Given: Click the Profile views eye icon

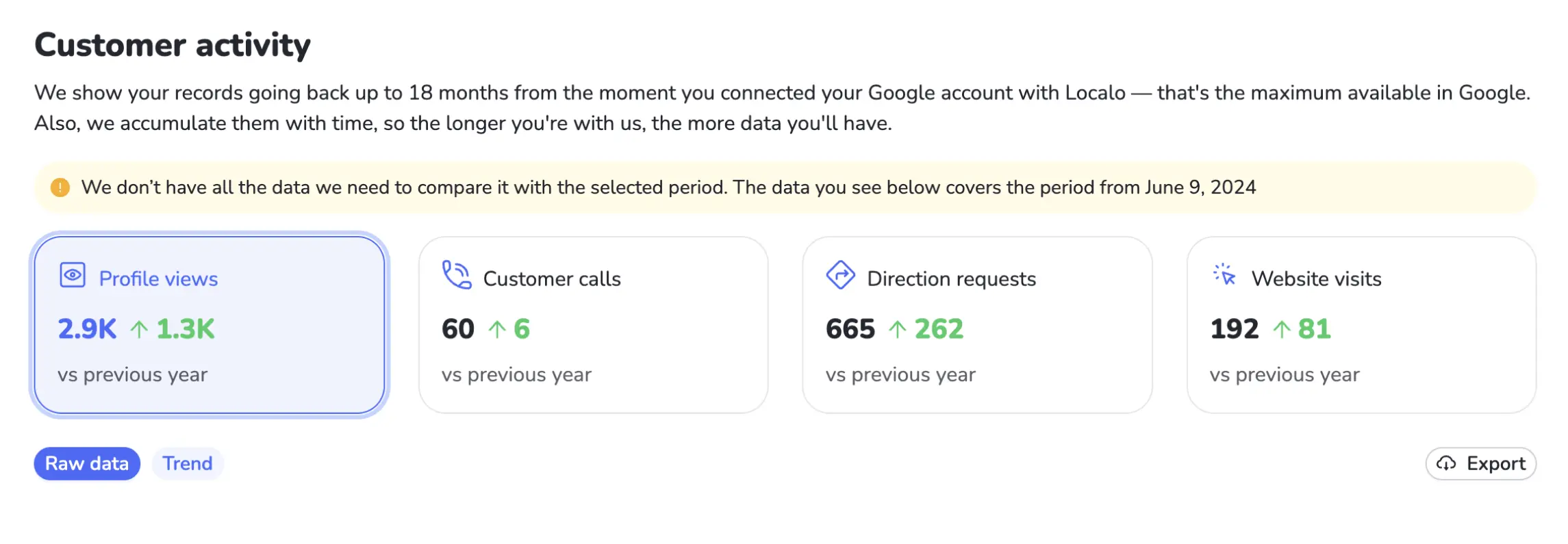Looking at the screenshot, I should [x=73, y=276].
